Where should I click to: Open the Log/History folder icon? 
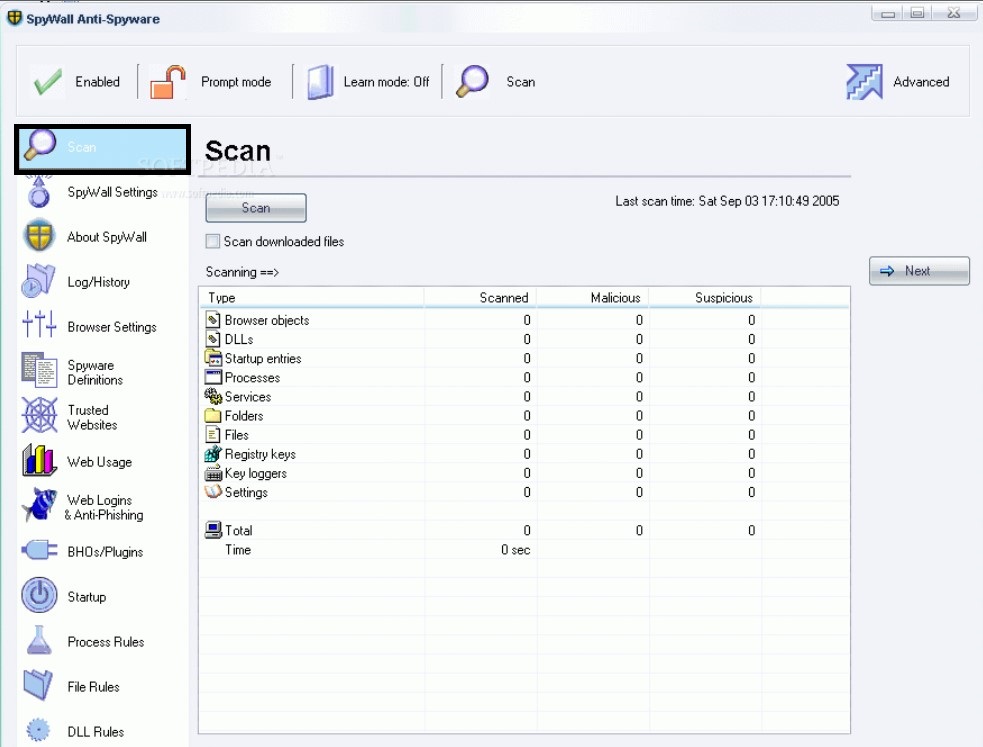click(38, 281)
